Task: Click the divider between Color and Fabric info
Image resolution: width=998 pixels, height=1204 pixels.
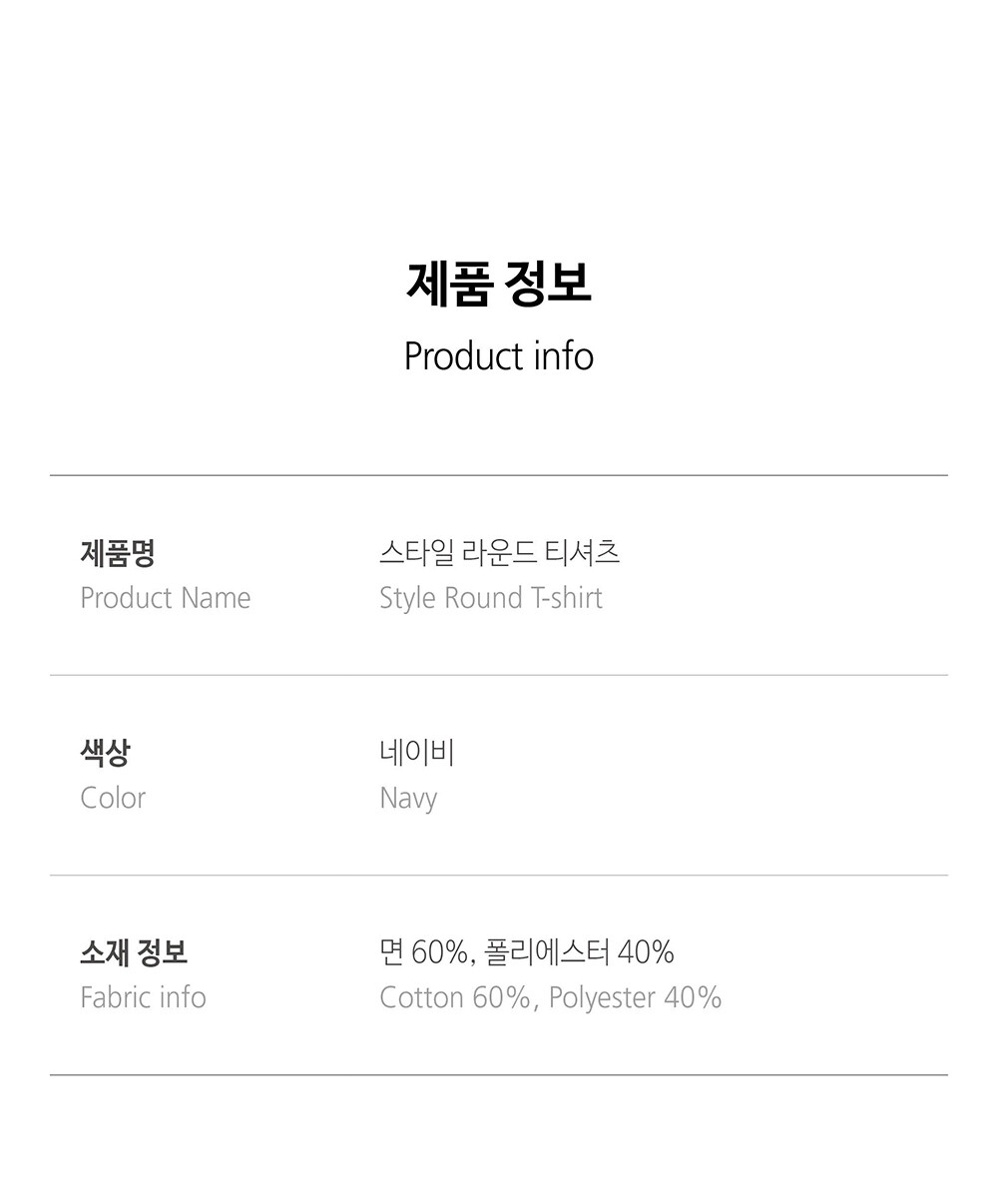Action: pyautogui.click(x=499, y=876)
